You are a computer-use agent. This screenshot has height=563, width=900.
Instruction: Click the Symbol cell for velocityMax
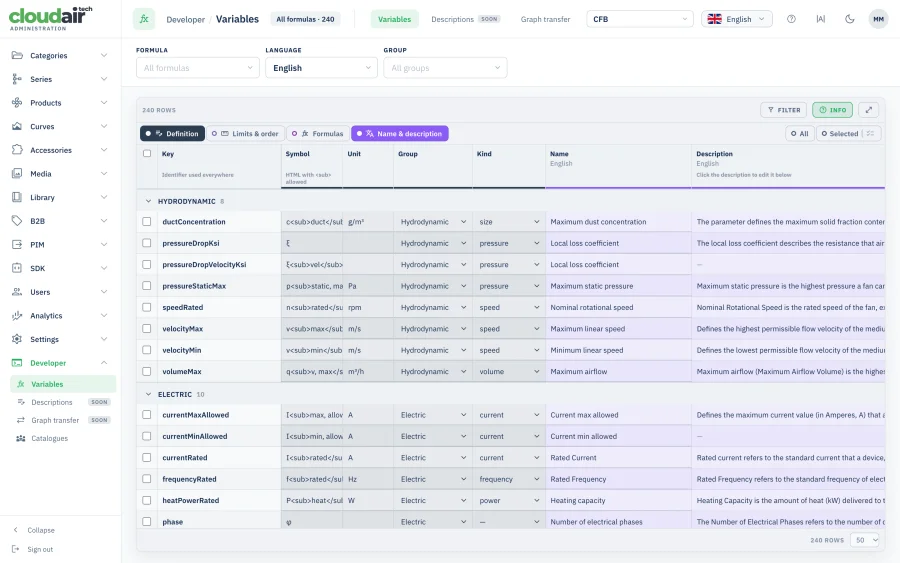tap(312, 329)
